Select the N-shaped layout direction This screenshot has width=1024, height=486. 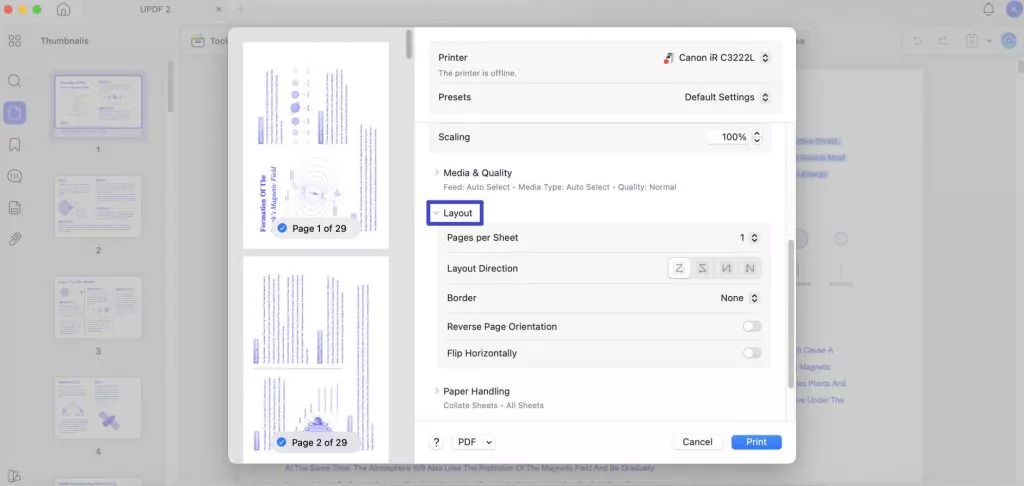[x=750, y=268]
